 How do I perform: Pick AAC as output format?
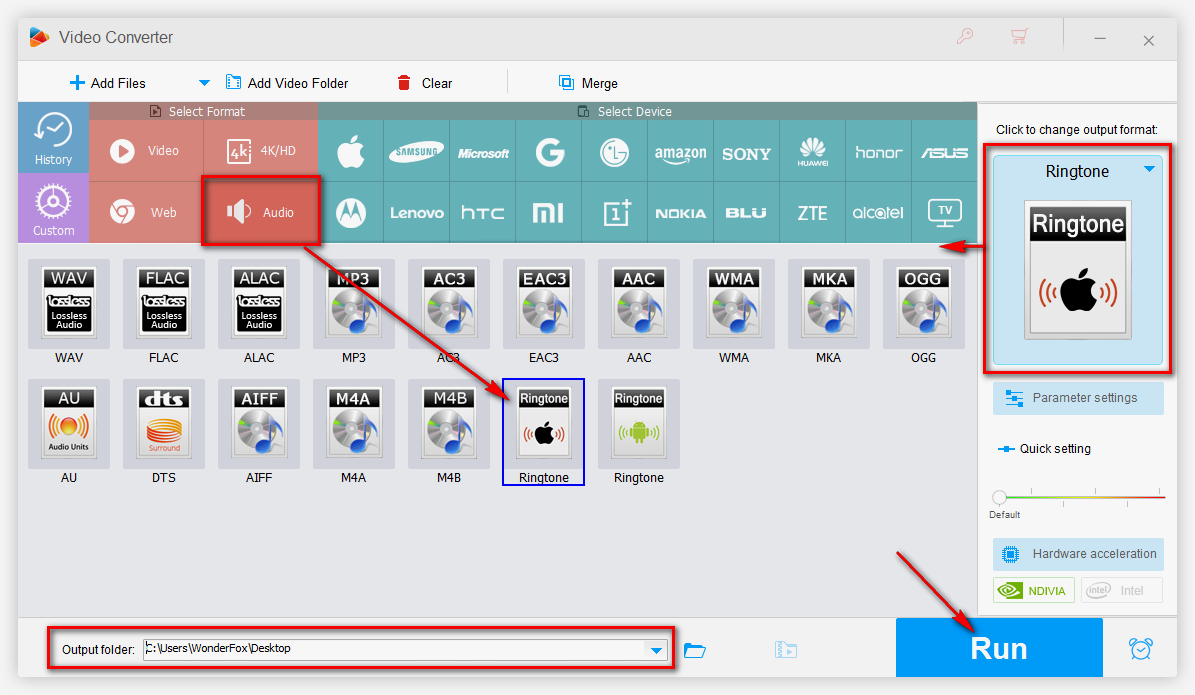pyautogui.click(x=639, y=304)
